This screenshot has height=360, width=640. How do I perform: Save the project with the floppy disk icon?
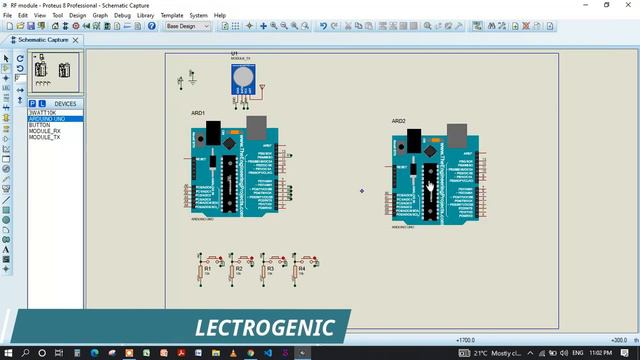click(x=31, y=26)
